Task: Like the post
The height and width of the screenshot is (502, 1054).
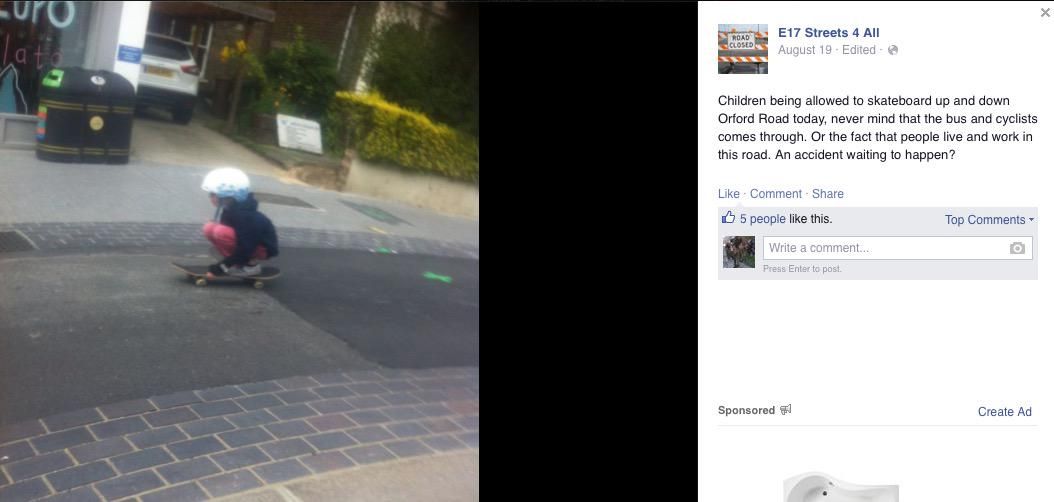Action: 729,194
